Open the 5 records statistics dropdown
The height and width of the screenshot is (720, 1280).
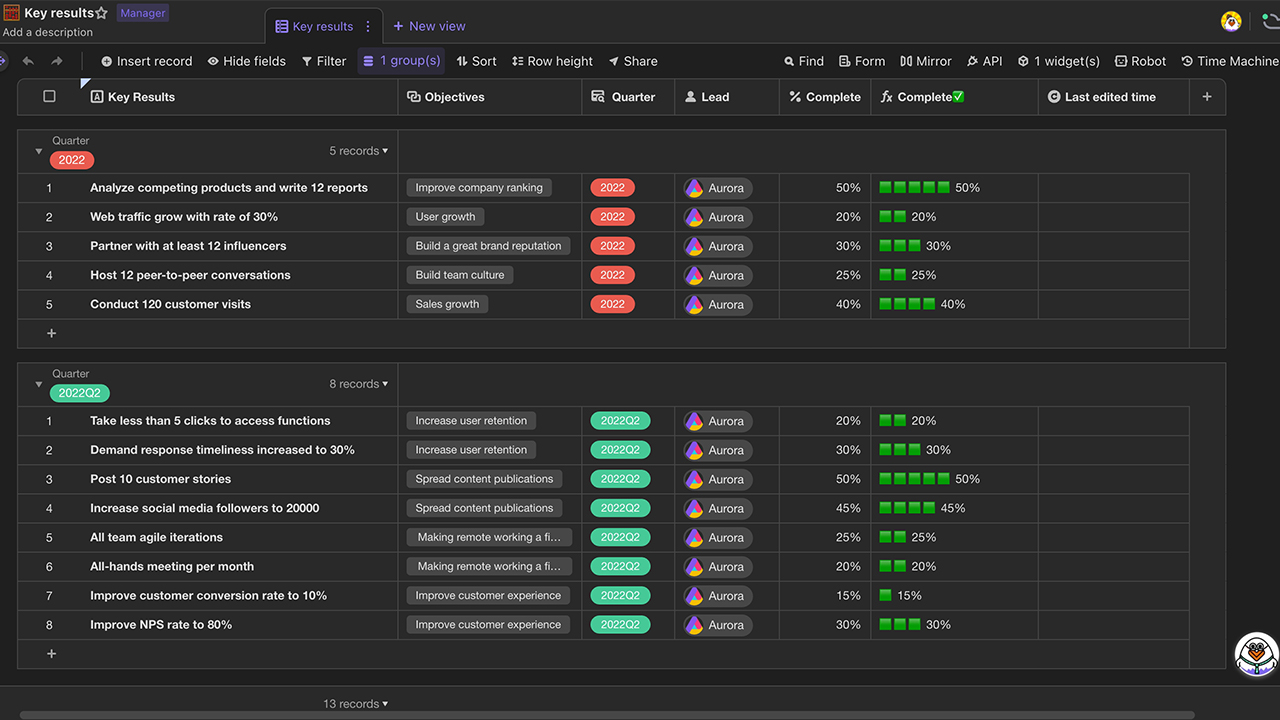pyautogui.click(x=358, y=151)
